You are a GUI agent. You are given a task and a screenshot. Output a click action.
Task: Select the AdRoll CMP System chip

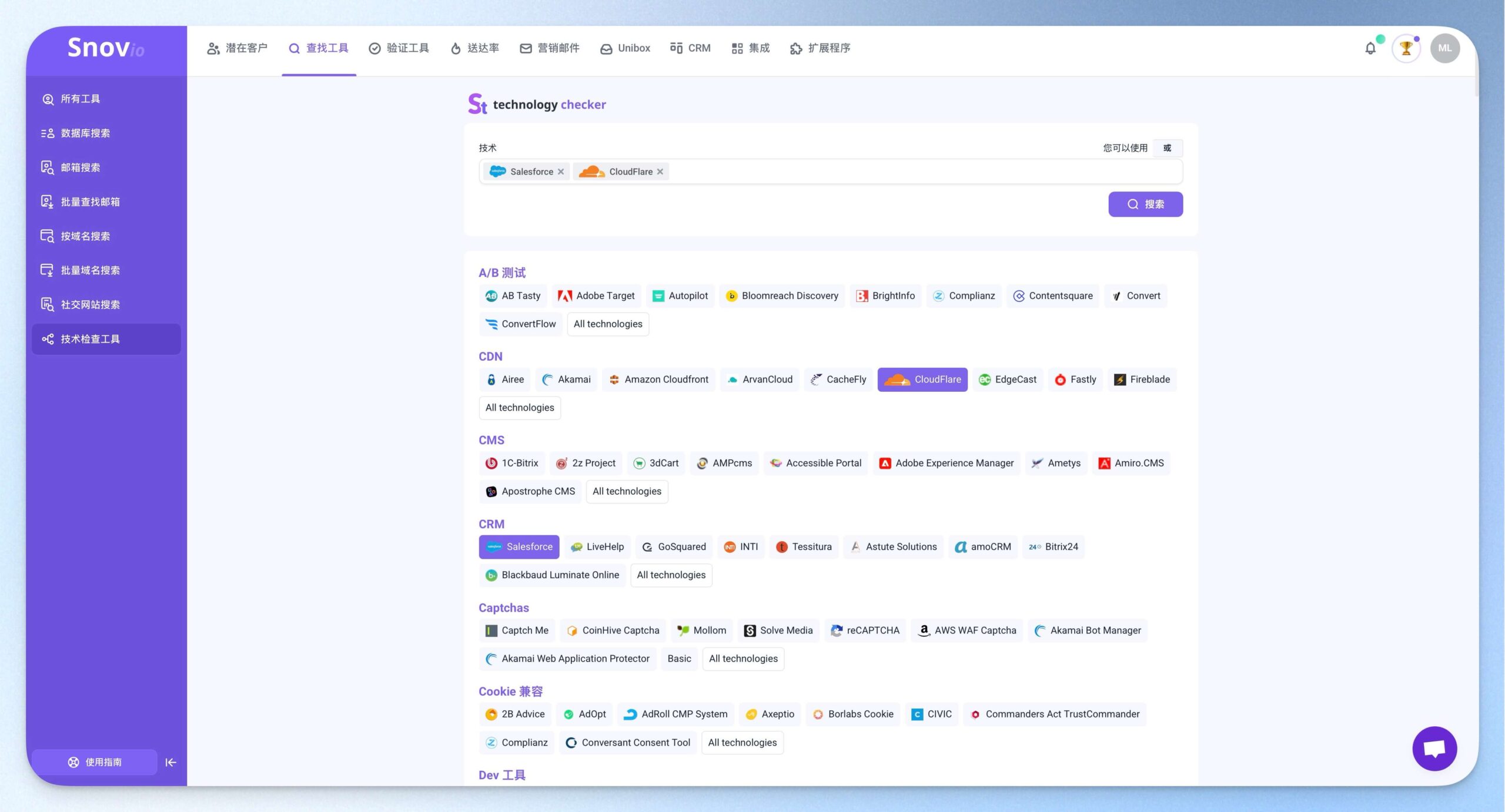click(x=675, y=714)
